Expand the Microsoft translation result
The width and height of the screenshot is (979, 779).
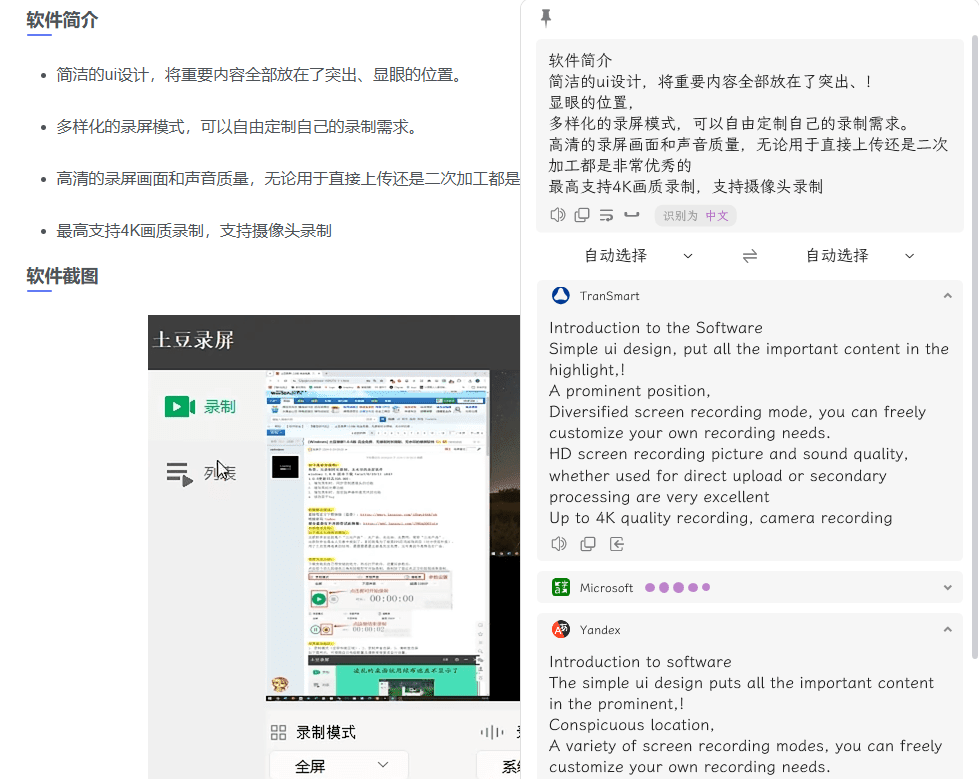click(x=948, y=587)
